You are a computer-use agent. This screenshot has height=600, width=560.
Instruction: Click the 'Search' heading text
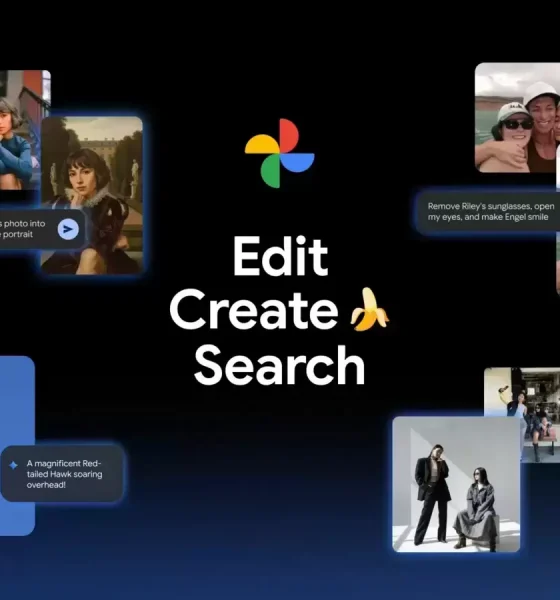click(x=279, y=365)
